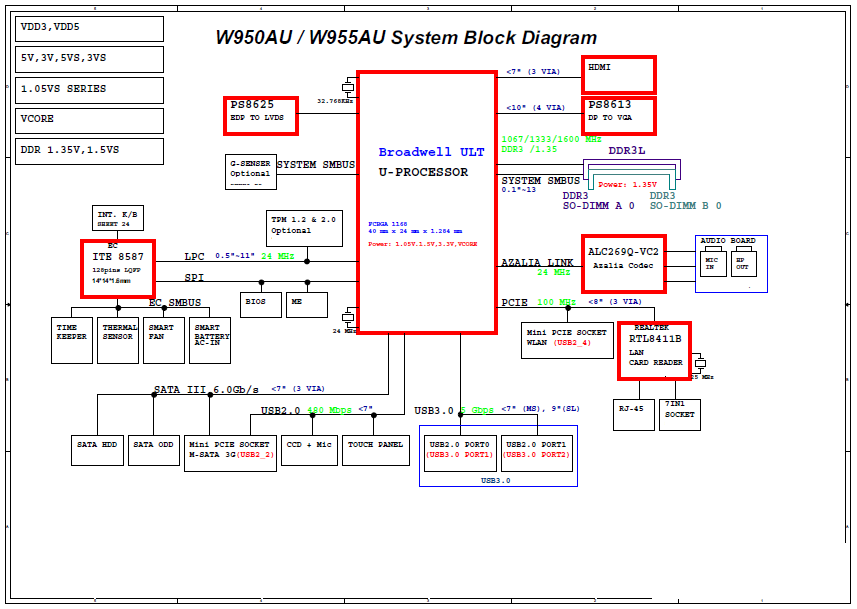Select the PS8613 DP to VGA block
Image resolution: width=857 pixels, height=609 pixels.
click(619, 116)
